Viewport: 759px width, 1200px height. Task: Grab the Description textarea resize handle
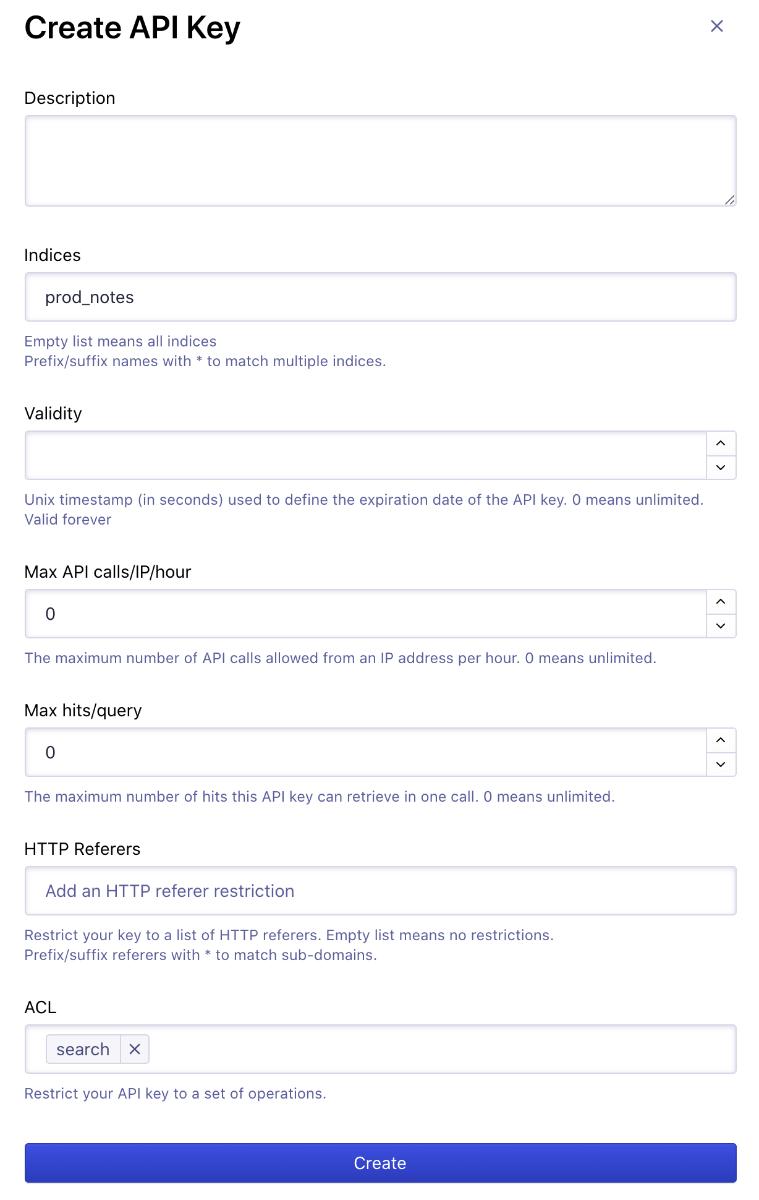(x=729, y=199)
